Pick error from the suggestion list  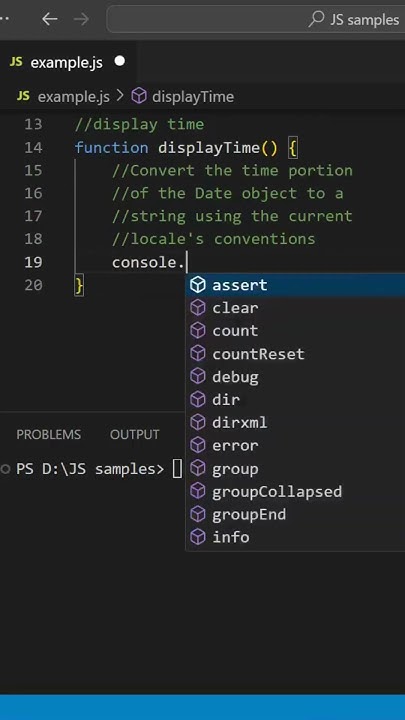tap(295, 445)
